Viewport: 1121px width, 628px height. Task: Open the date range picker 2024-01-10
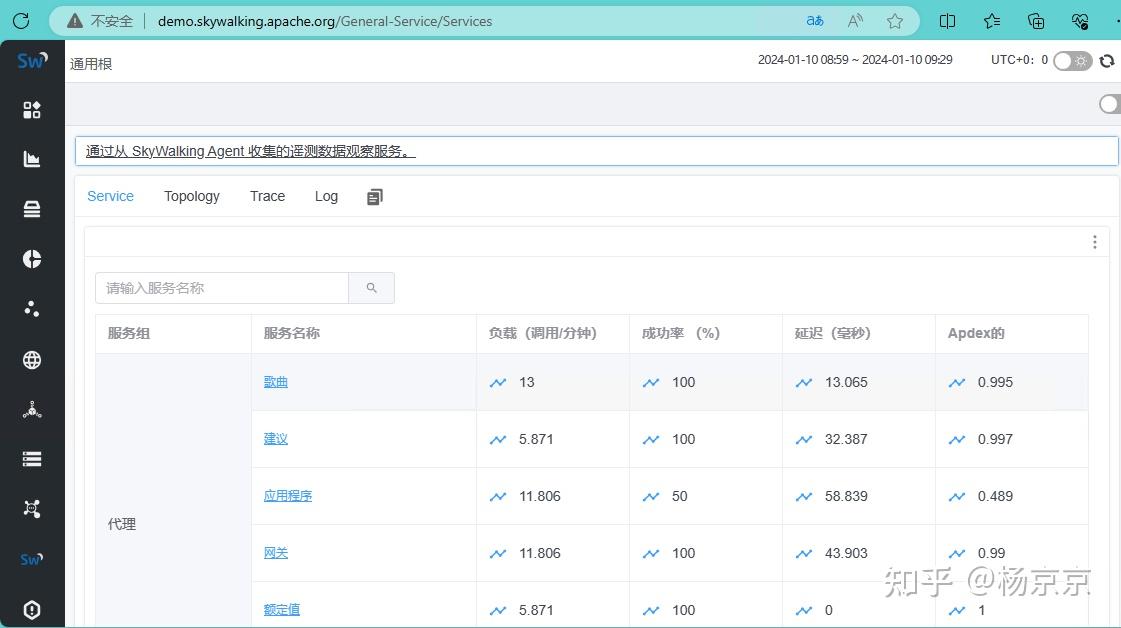tap(855, 60)
